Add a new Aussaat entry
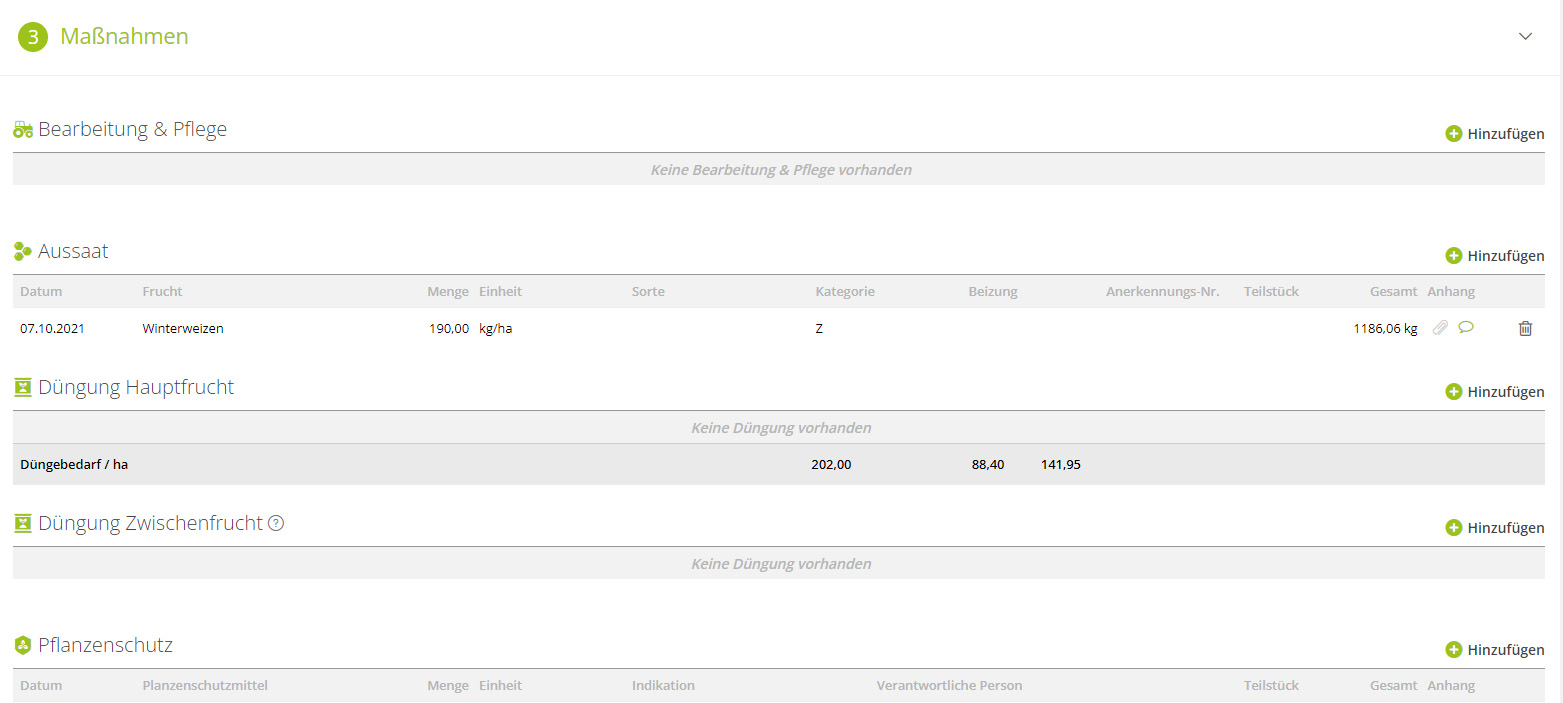The height and width of the screenshot is (703, 1563). coord(1494,256)
